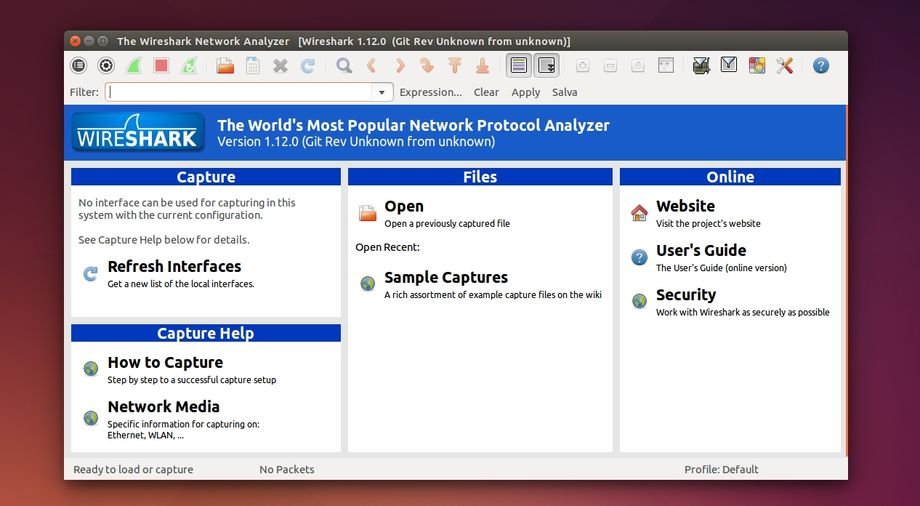Viewport: 920px width, 506px height.
Task: Expand the filter history dropdown arrow
Action: 381,92
